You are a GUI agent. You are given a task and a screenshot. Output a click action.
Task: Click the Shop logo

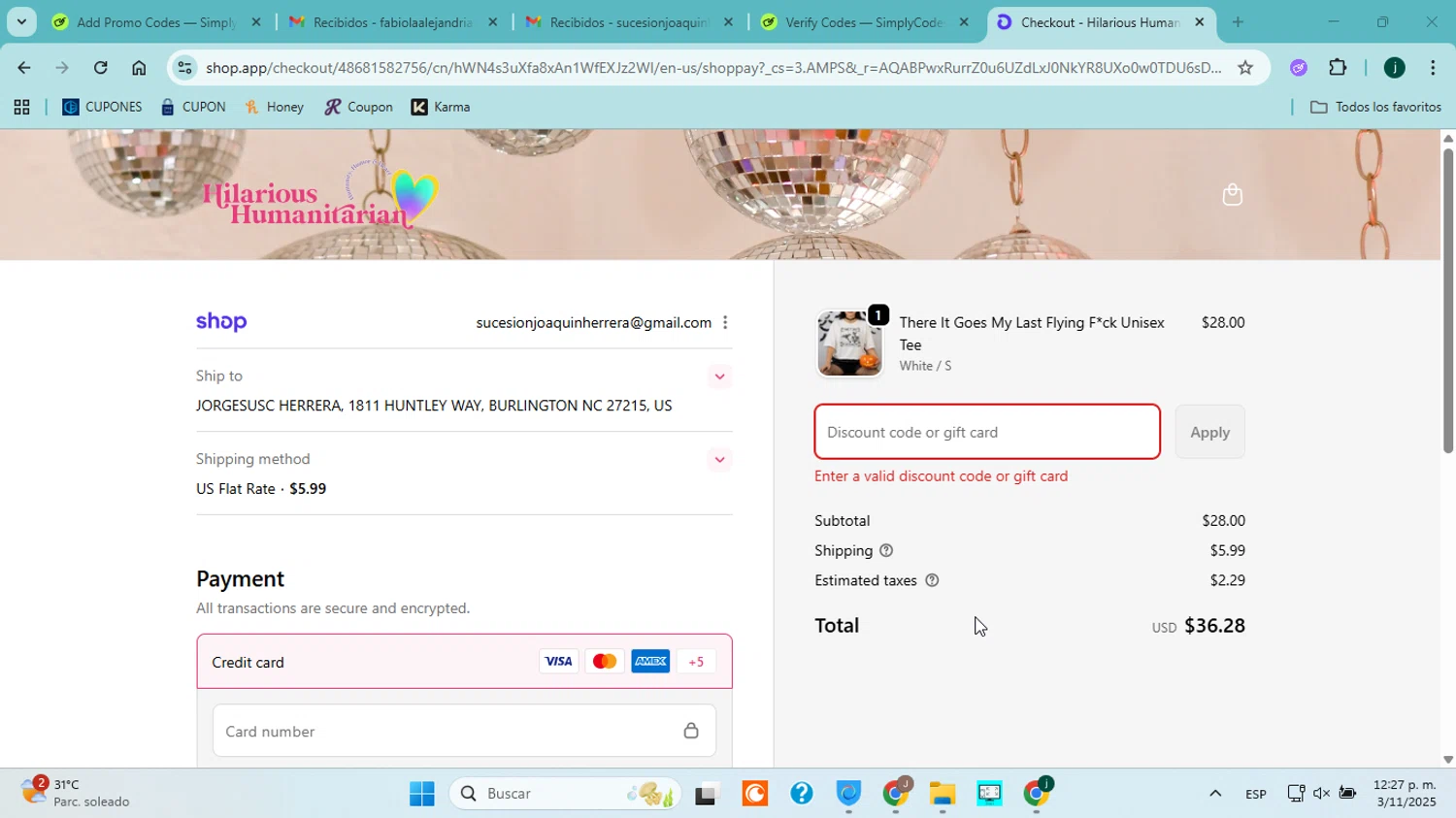pyautogui.click(x=221, y=322)
